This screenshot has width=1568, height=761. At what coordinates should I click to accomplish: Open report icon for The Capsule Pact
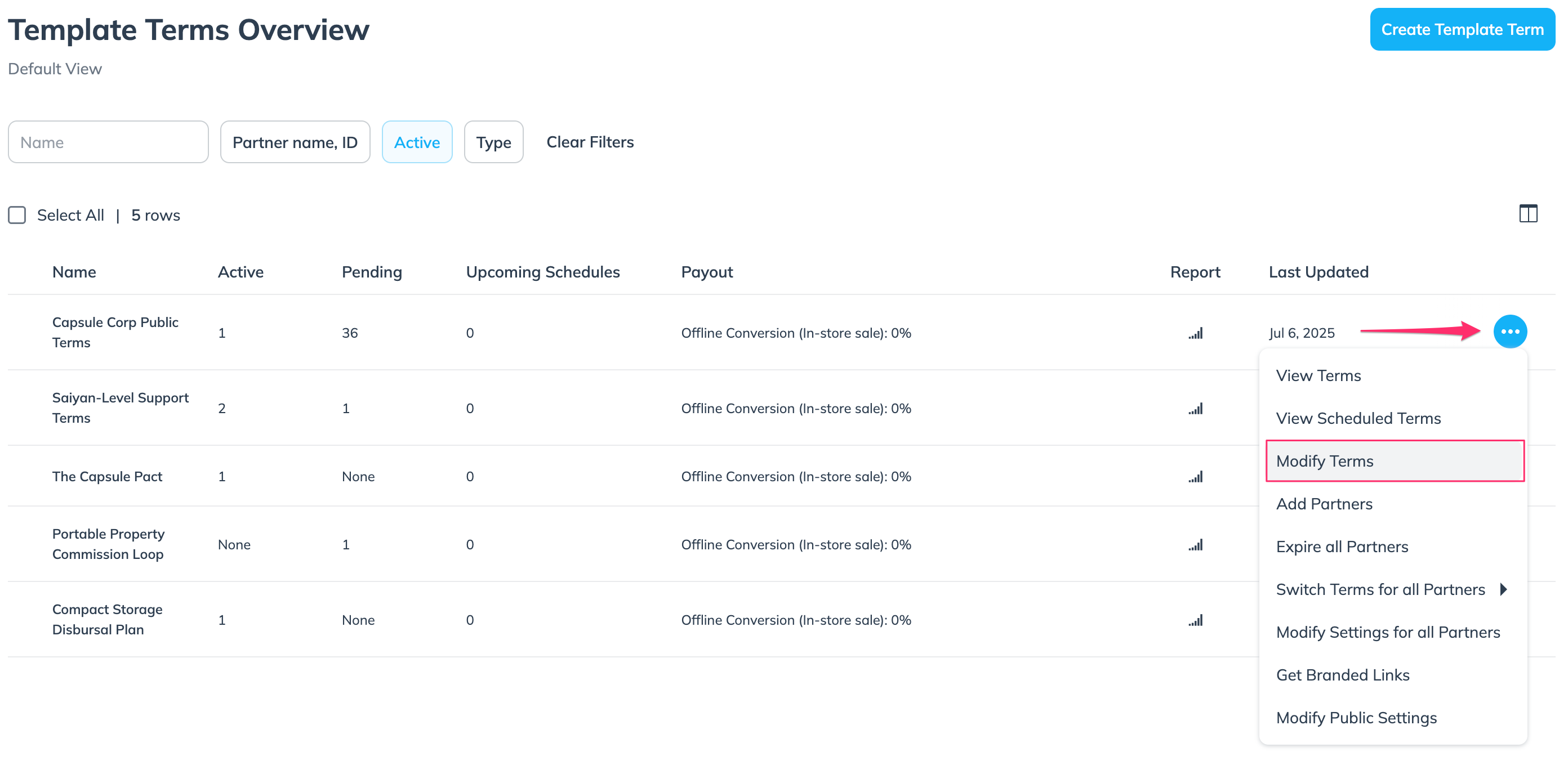pos(1196,477)
